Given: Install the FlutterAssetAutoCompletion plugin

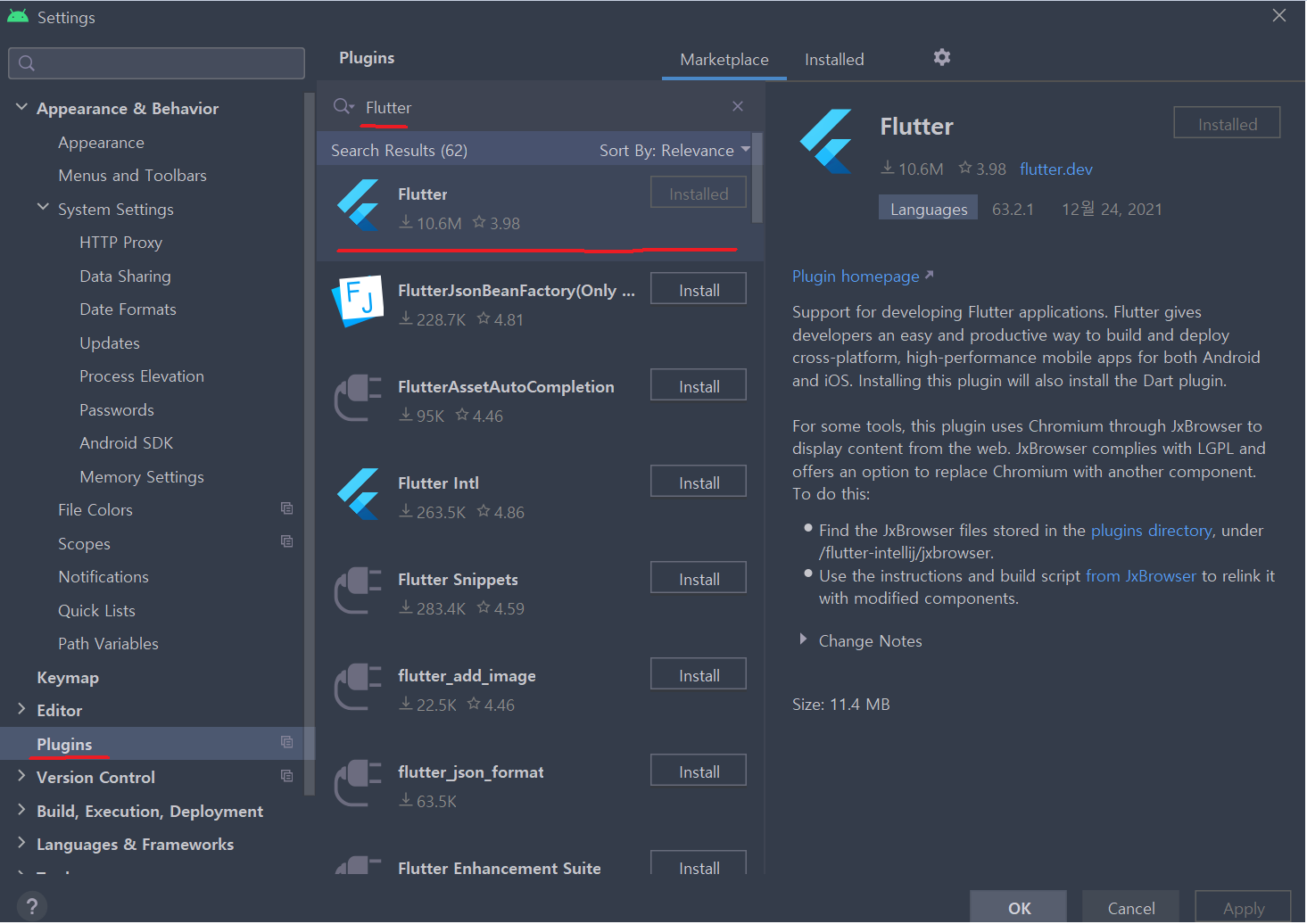Looking at the screenshot, I should (699, 385).
